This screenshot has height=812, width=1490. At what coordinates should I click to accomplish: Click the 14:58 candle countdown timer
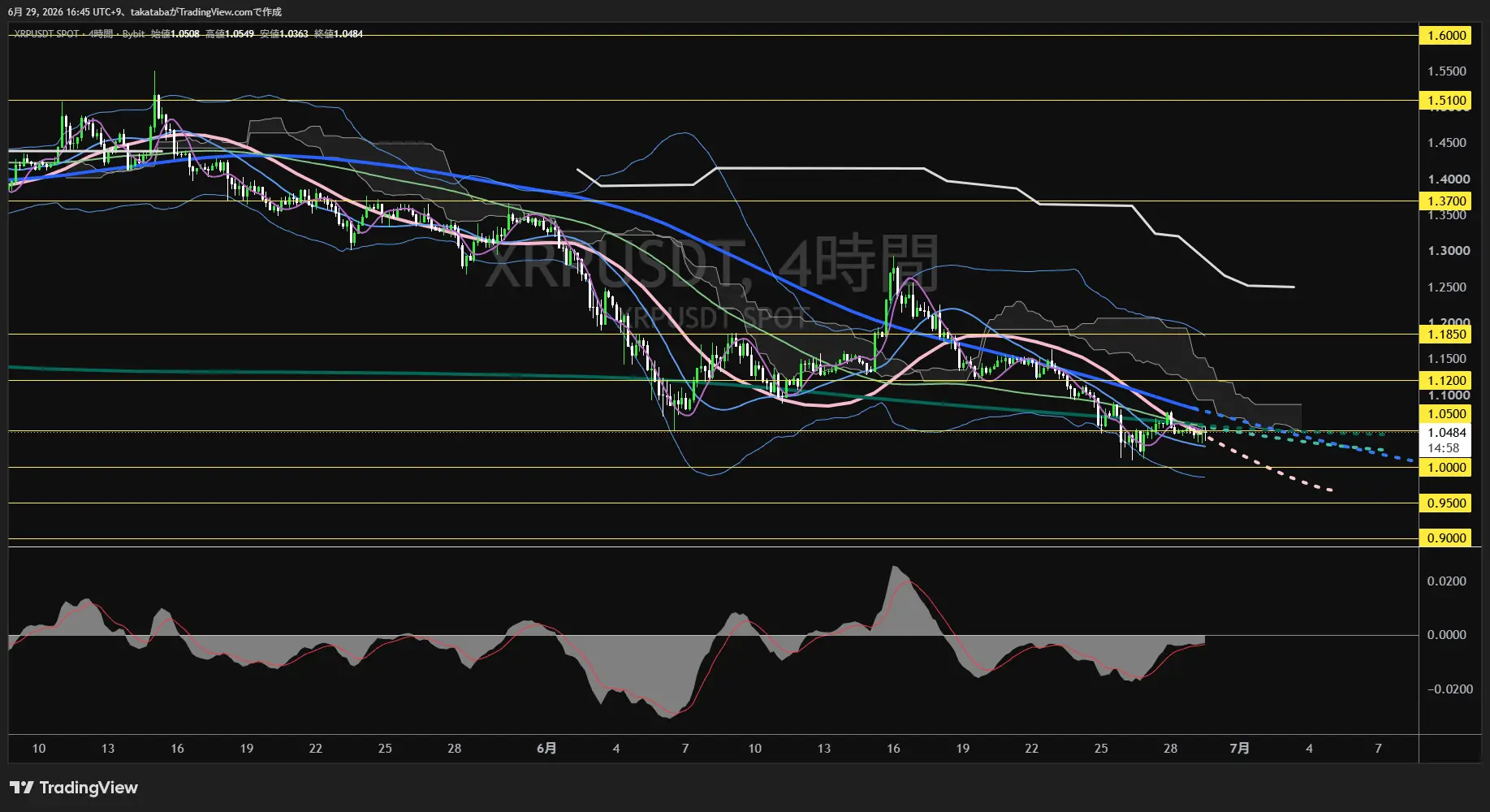pos(1444,448)
